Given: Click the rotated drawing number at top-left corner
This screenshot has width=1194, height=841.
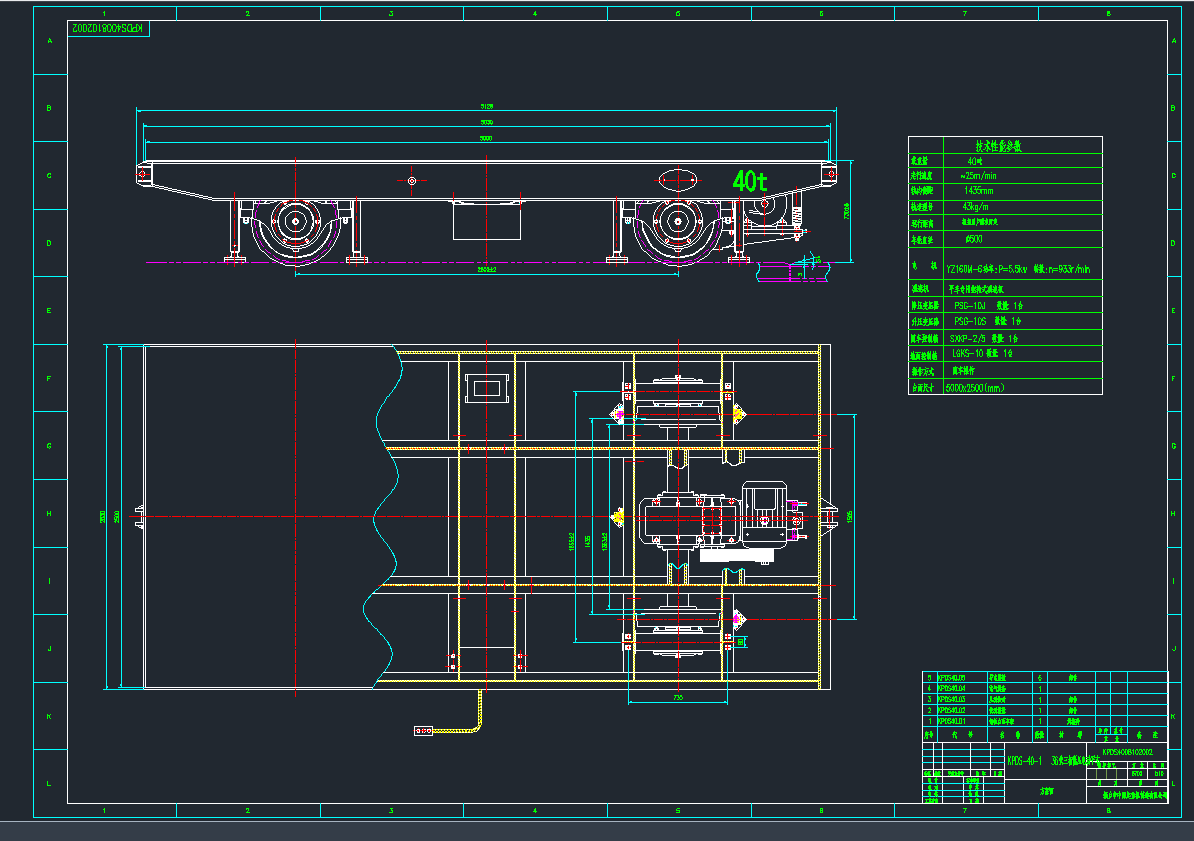Looking at the screenshot, I should pyautogui.click(x=109, y=29).
